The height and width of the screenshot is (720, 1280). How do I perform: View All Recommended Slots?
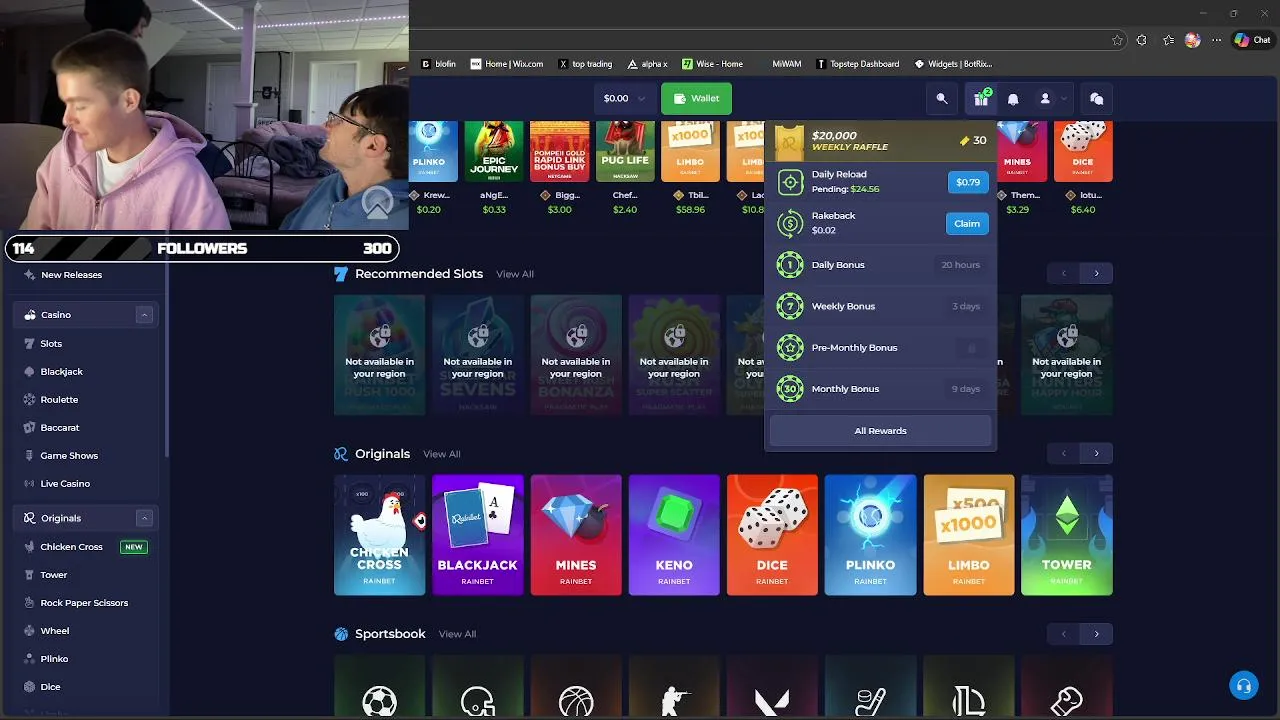[x=515, y=274]
